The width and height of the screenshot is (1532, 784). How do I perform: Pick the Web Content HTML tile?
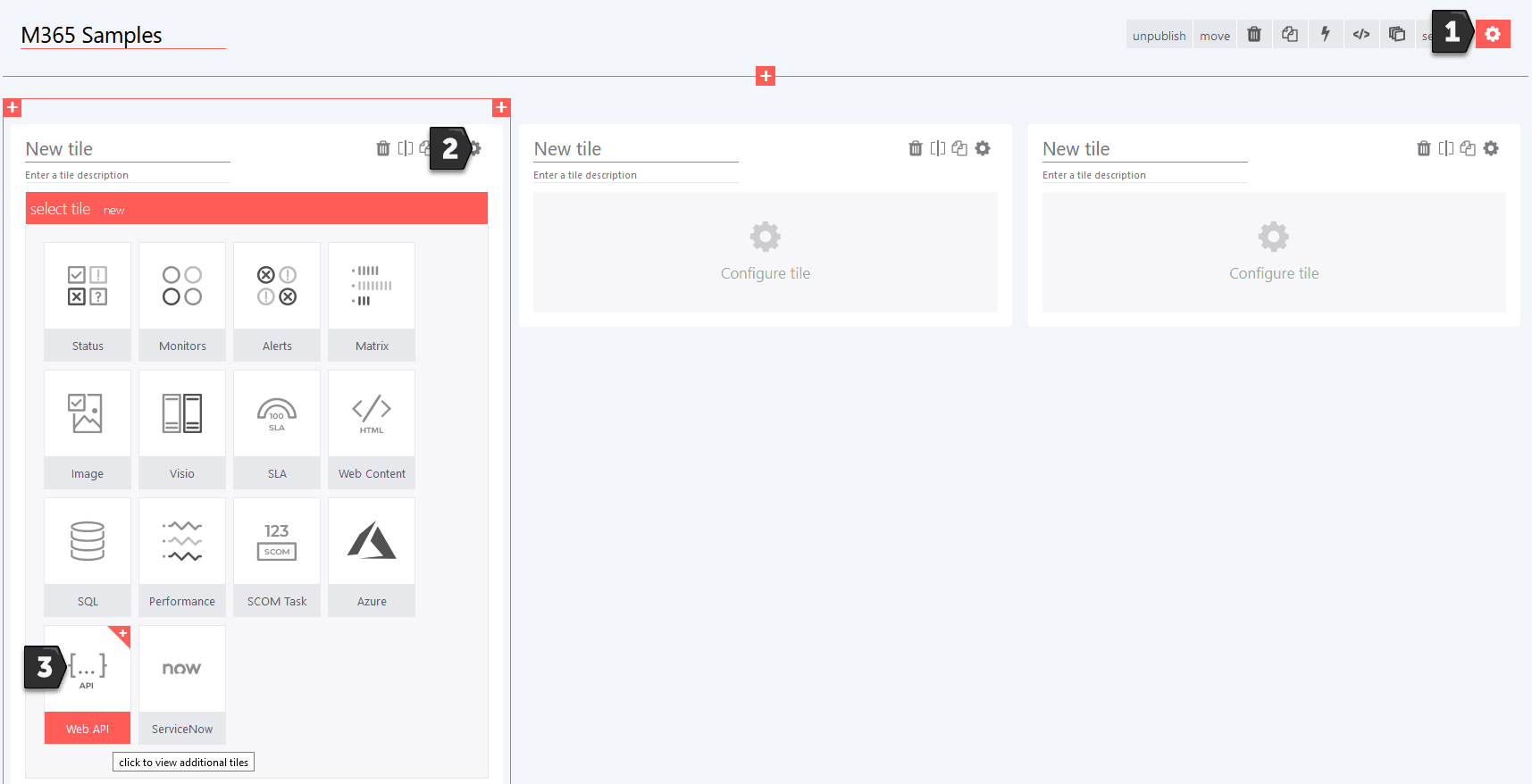[372, 430]
